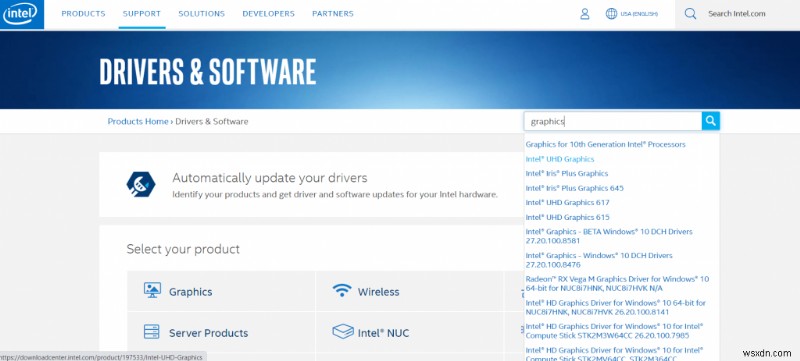
Task: Click the driver update assistant hexagon icon
Action: pyautogui.click(x=141, y=185)
